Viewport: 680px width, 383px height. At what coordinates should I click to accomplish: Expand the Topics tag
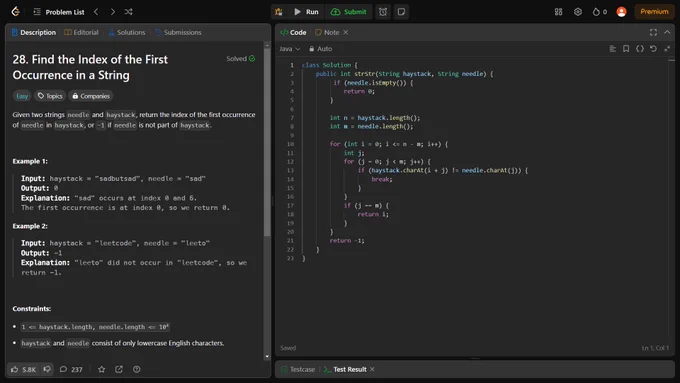[50, 96]
